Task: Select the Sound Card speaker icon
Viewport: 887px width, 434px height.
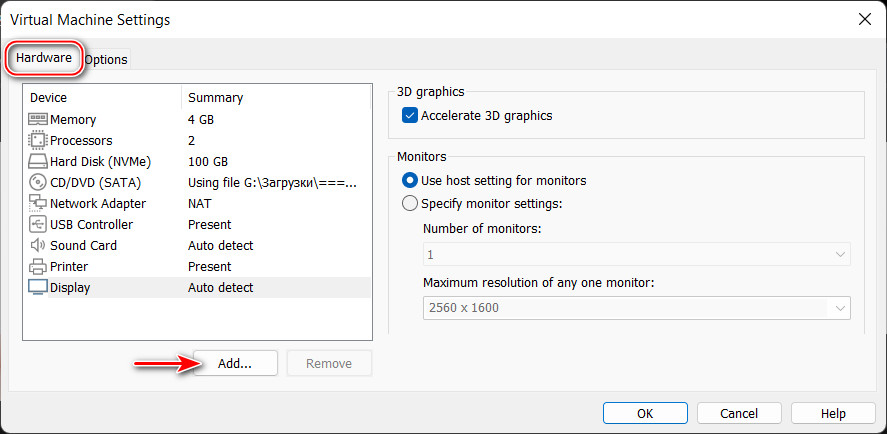Action: 38,246
